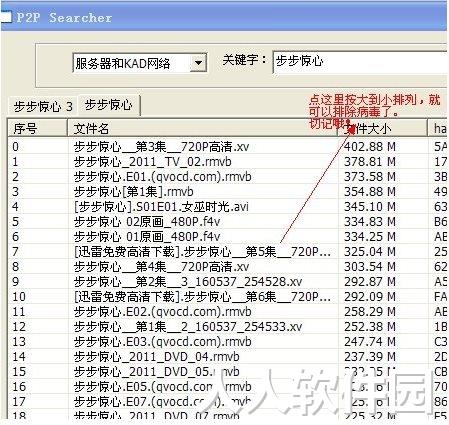Click the file size 292.87 M
This screenshot has height=425, width=449.
pyautogui.click(x=370, y=282)
